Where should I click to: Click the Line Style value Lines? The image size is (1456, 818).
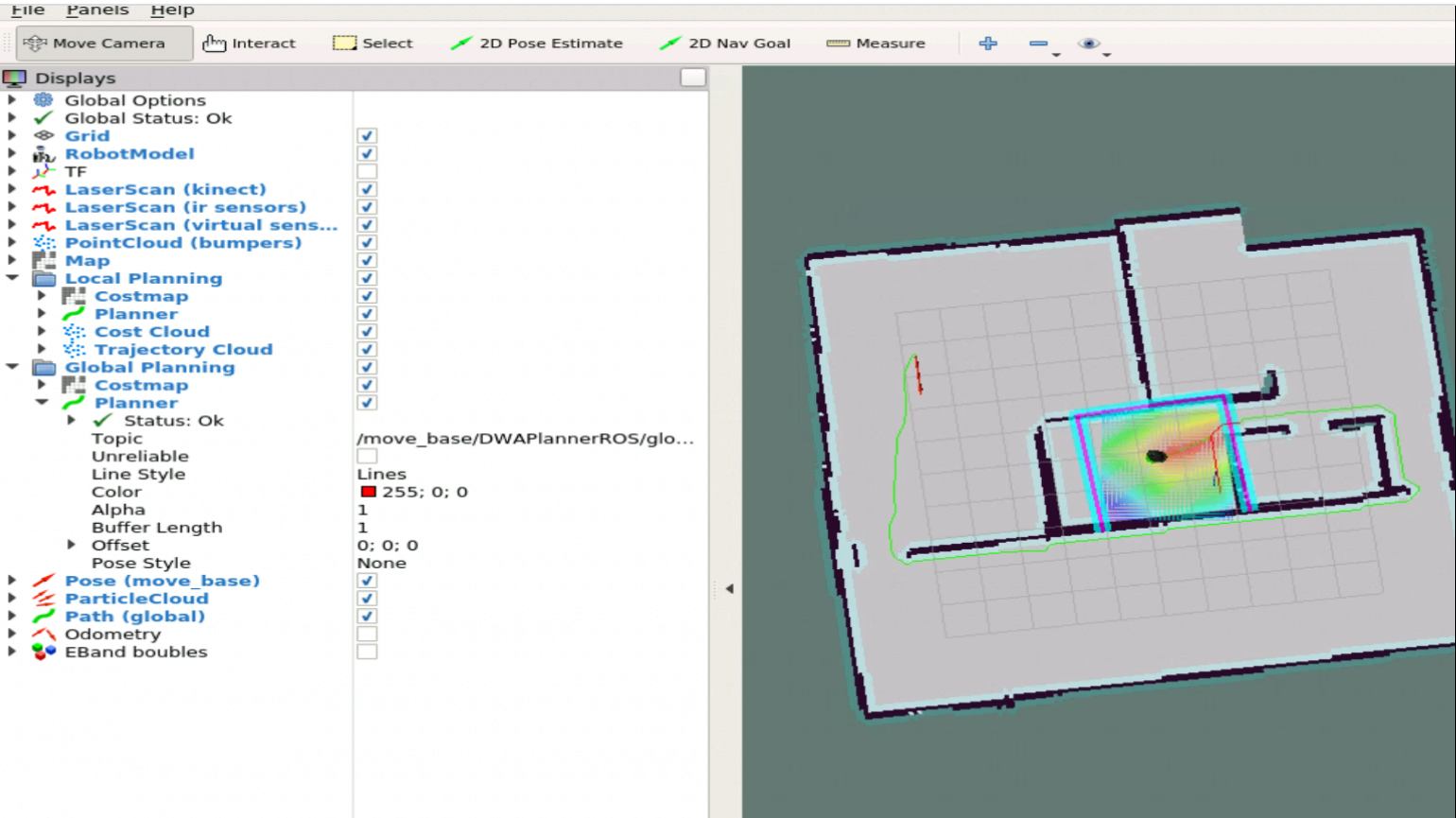pos(382,474)
